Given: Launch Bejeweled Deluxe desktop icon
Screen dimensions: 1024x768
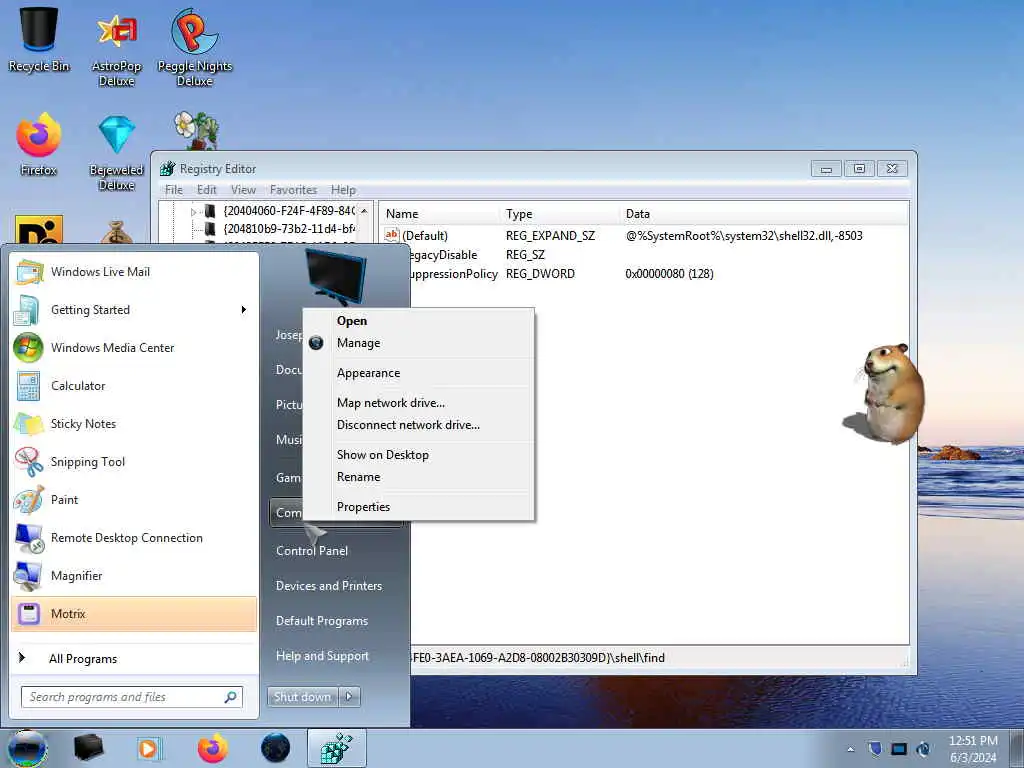Looking at the screenshot, I should coord(116,153).
